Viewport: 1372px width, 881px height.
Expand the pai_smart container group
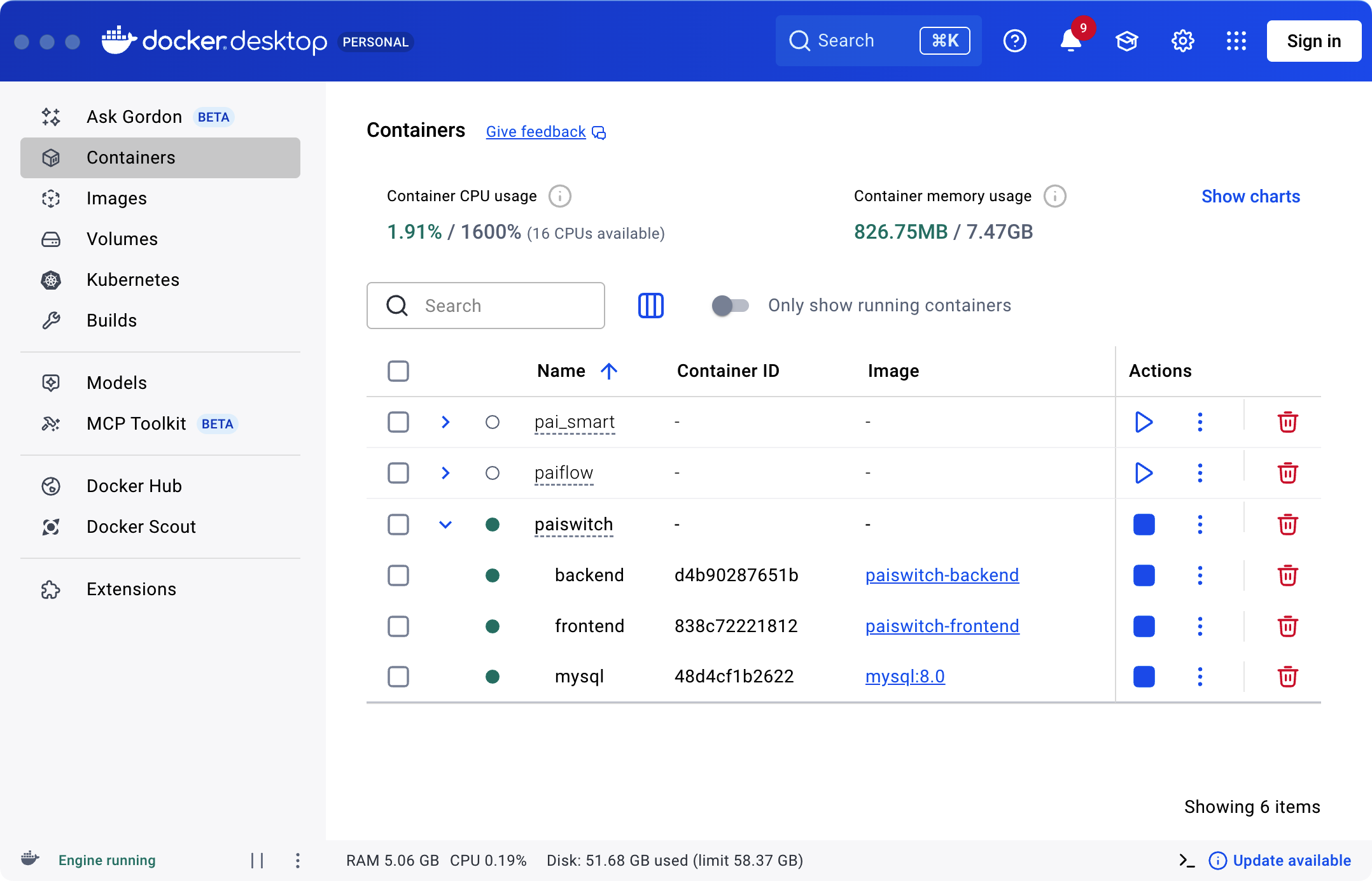(x=445, y=422)
